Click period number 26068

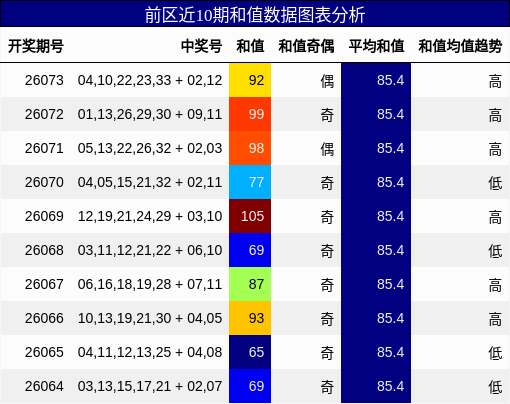(x=44, y=250)
